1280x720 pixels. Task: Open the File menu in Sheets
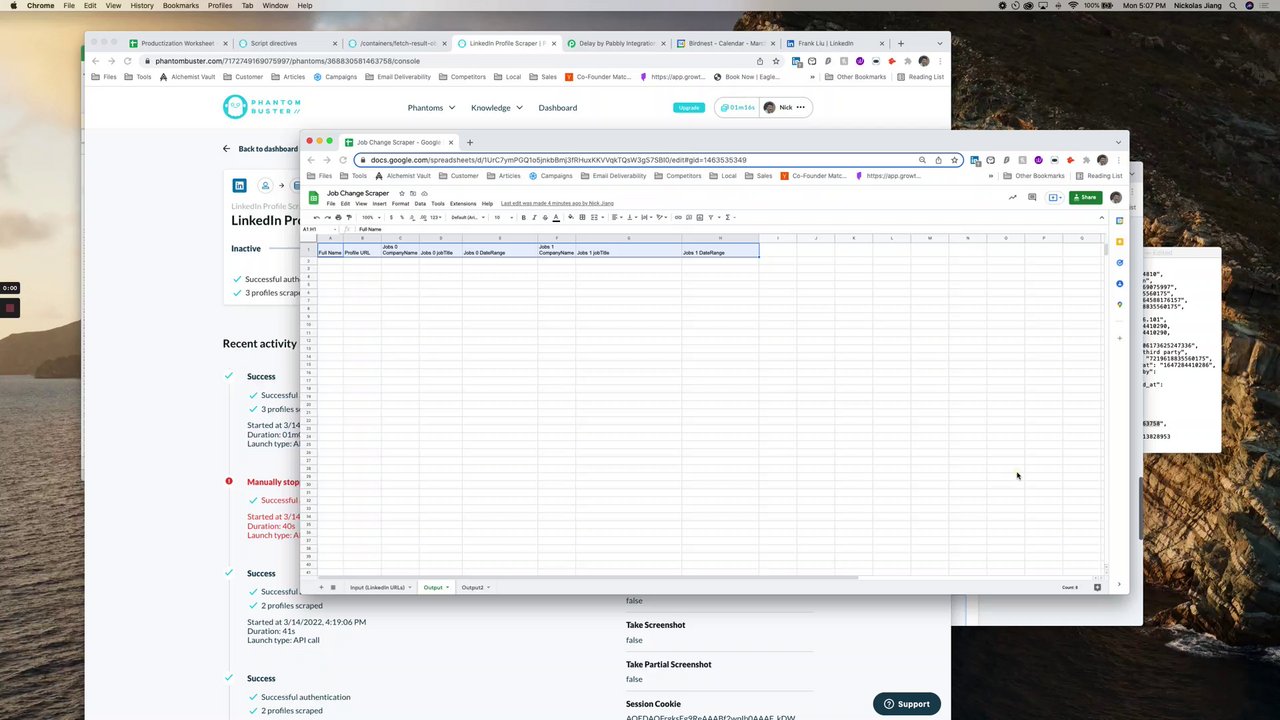(x=331, y=203)
